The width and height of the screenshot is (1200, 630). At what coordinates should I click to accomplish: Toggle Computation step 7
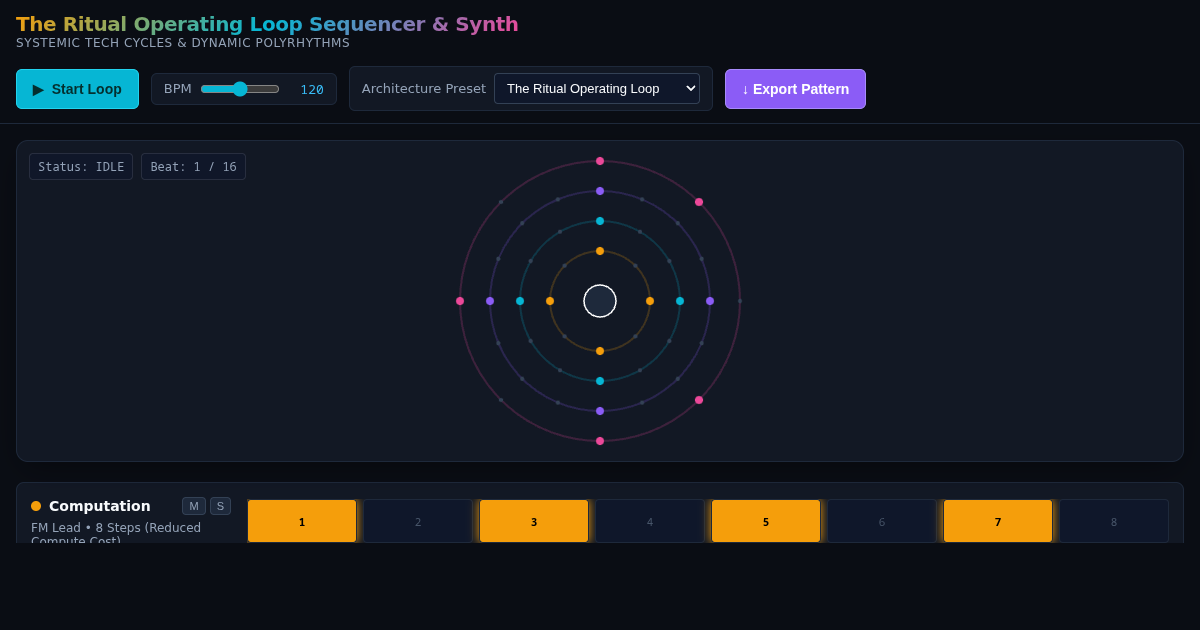[x=998, y=521]
